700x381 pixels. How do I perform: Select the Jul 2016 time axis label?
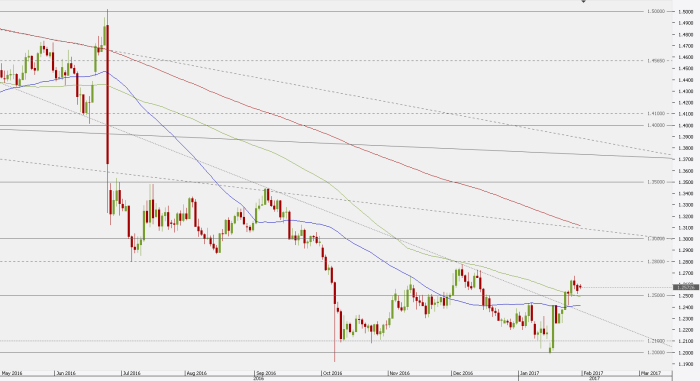pos(131,373)
